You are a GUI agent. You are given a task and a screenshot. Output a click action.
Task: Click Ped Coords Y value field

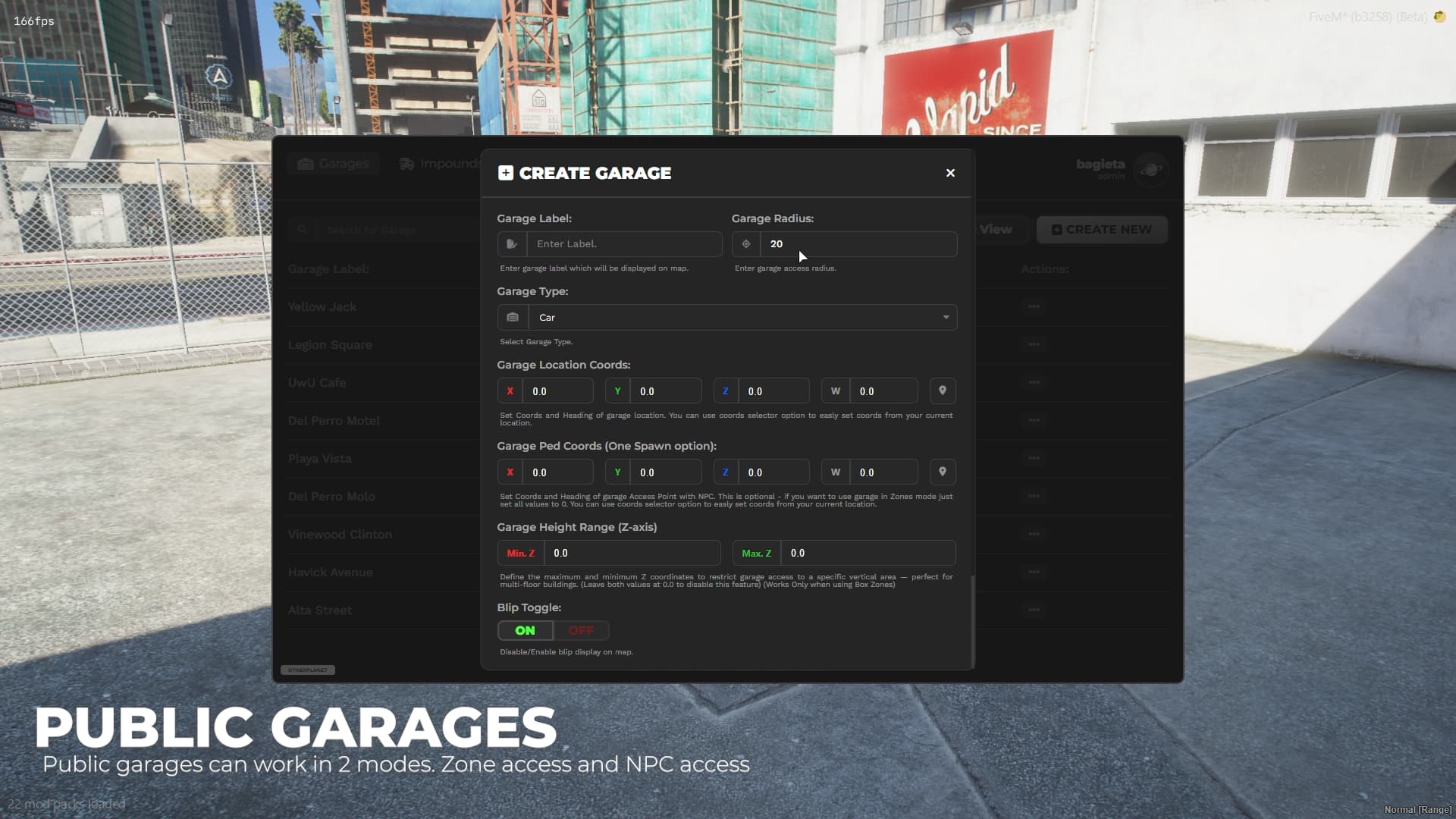pyautogui.click(x=665, y=472)
